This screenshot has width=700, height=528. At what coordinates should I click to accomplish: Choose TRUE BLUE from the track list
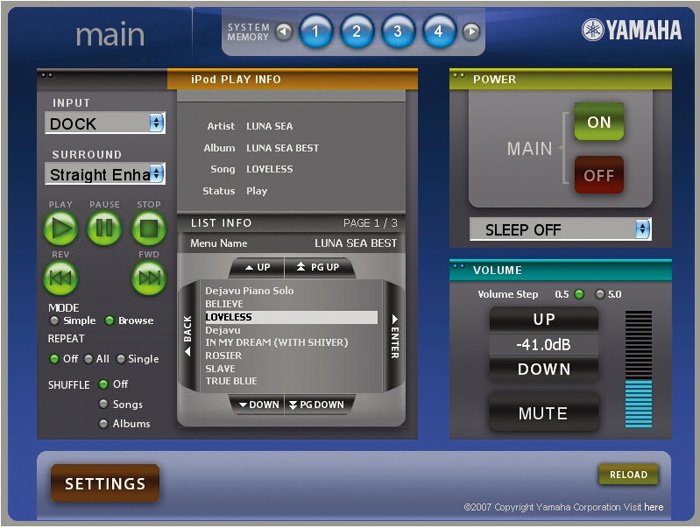coord(231,381)
